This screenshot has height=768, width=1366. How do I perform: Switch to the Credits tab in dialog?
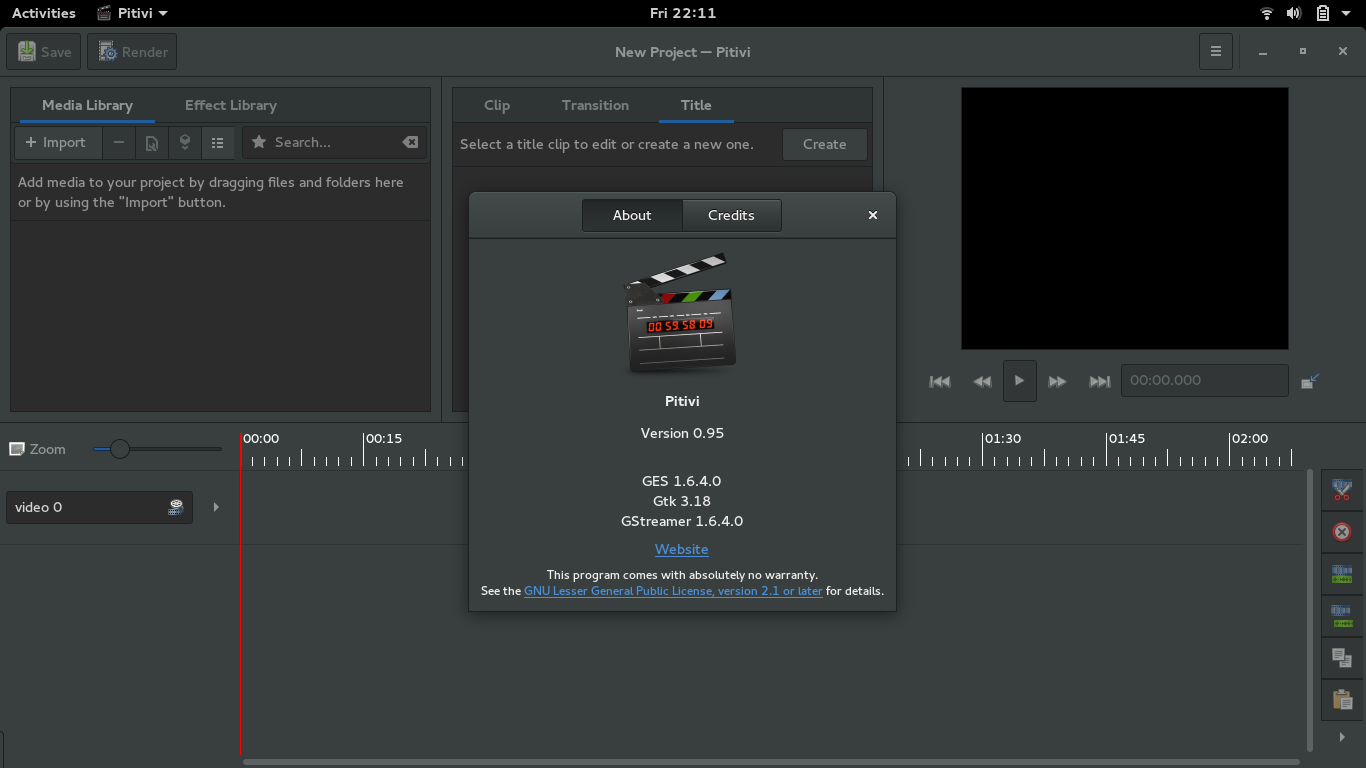point(731,215)
